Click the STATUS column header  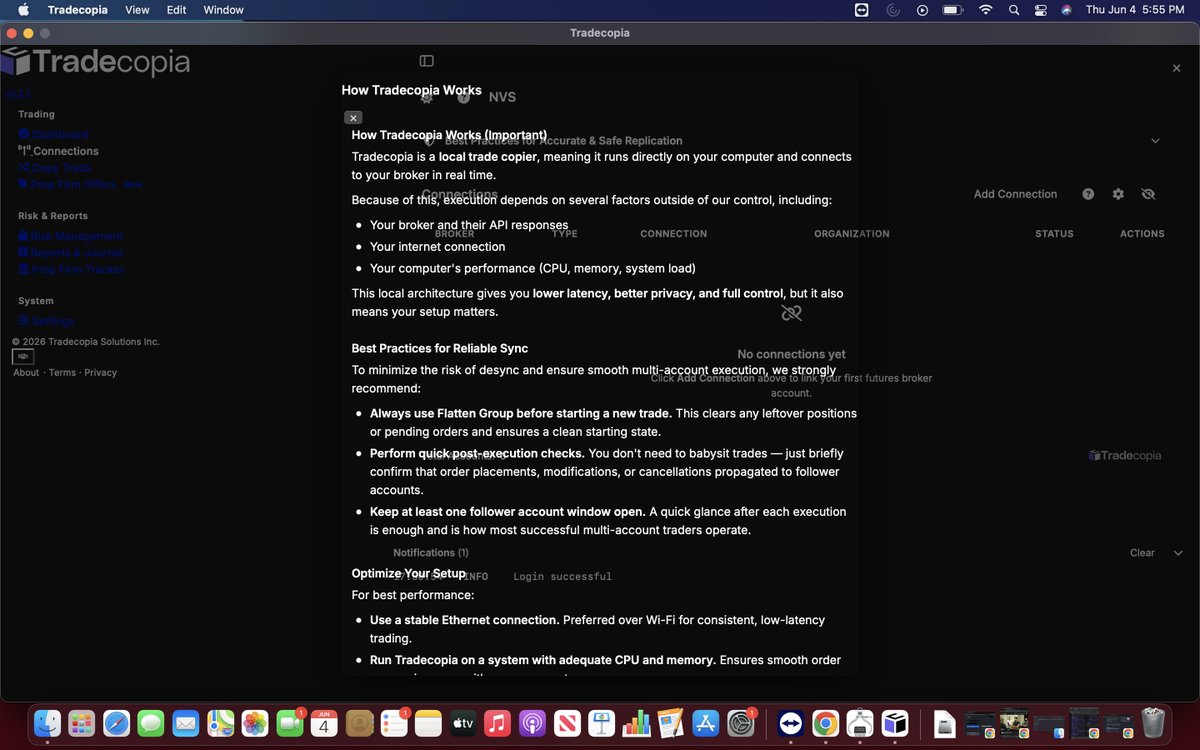[x=1054, y=234]
